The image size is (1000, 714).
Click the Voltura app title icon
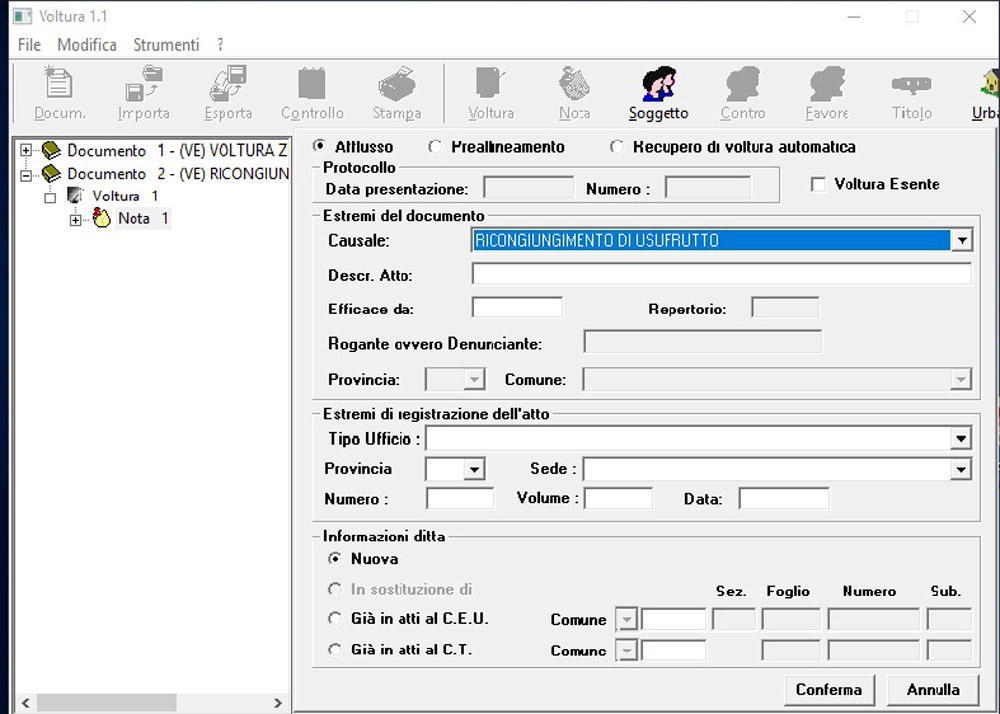tap(22, 16)
